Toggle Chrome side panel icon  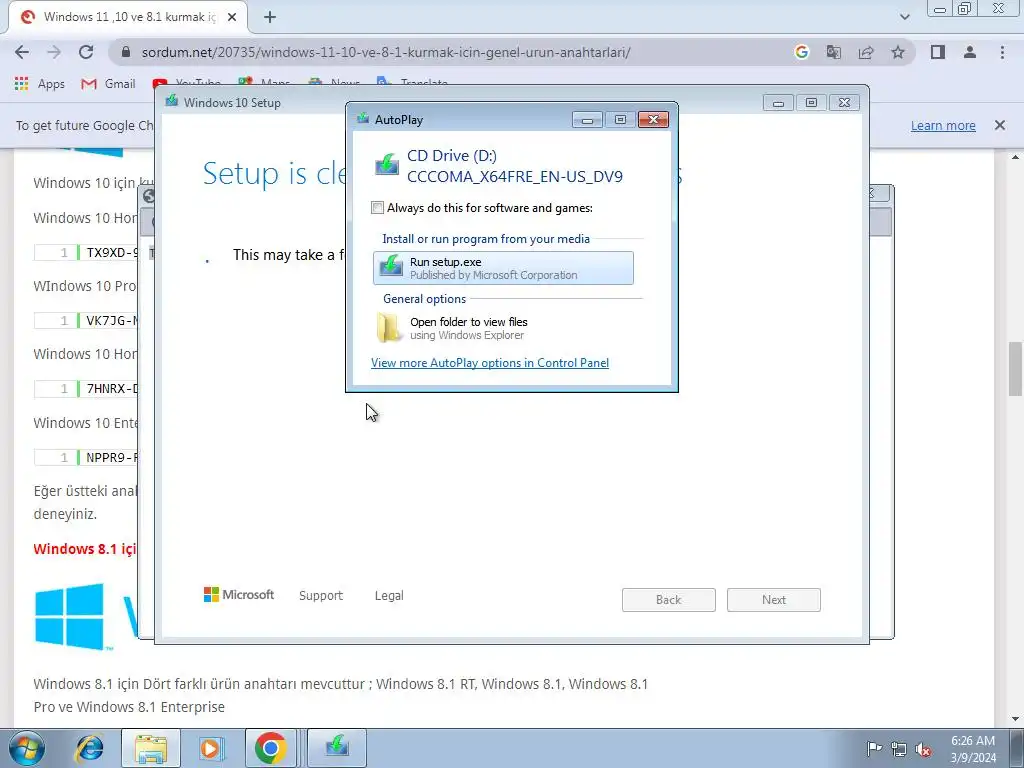(938, 52)
